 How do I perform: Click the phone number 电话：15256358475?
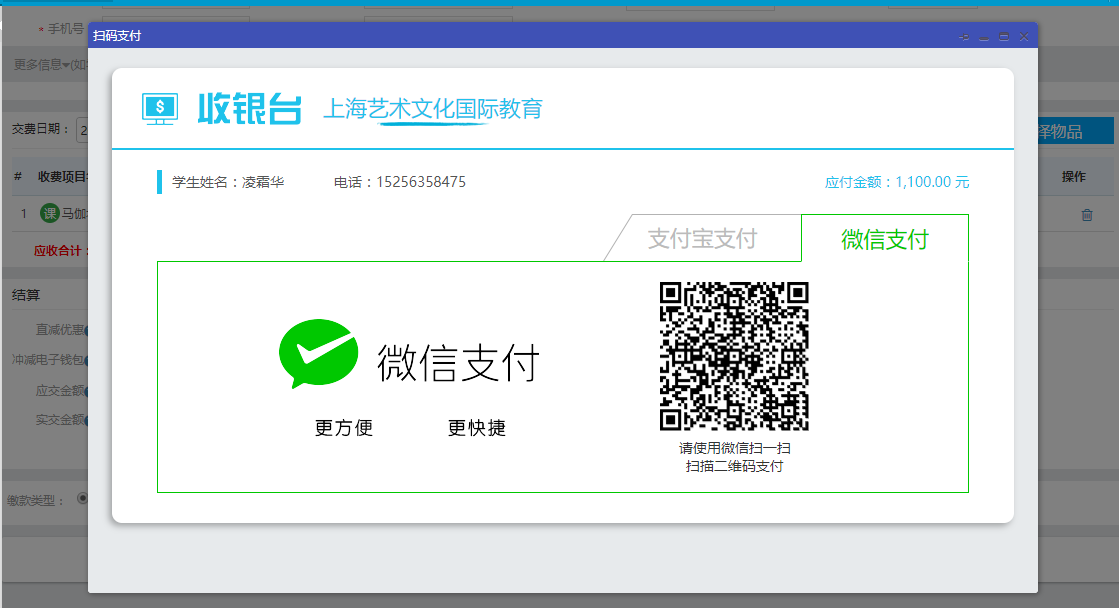click(x=400, y=182)
